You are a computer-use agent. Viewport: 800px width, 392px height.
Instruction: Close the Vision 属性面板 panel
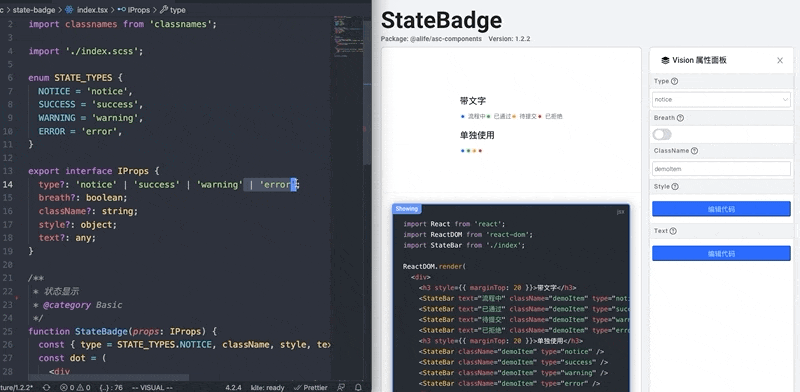coord(780,60)
